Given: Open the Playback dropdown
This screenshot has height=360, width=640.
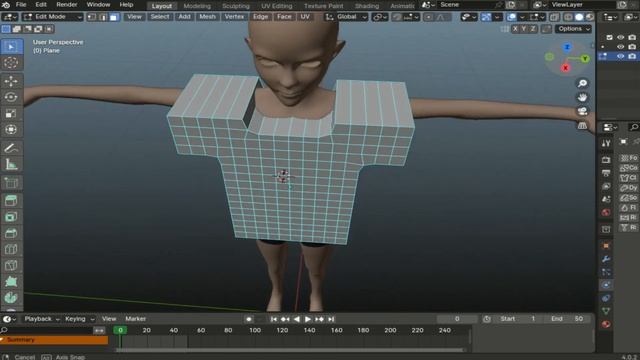Looking at the screenshot, I should tap(42, 319).
